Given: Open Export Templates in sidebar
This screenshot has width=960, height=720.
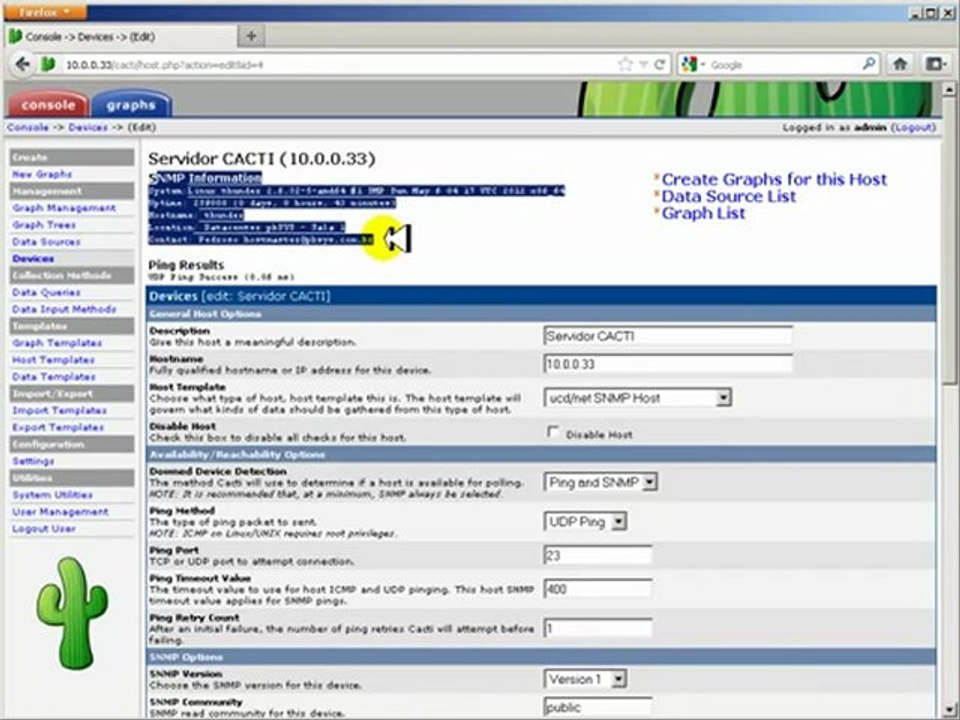Looking at the screenshot, I should click(x=58, y=427).
